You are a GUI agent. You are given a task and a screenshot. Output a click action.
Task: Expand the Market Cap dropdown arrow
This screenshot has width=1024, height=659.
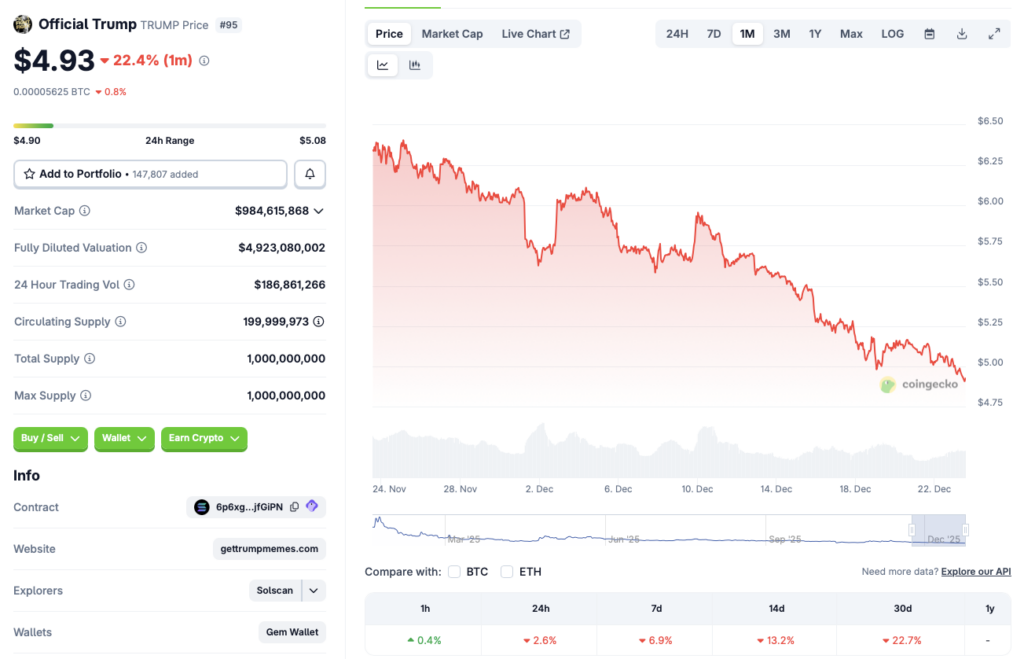coord(318,211)
